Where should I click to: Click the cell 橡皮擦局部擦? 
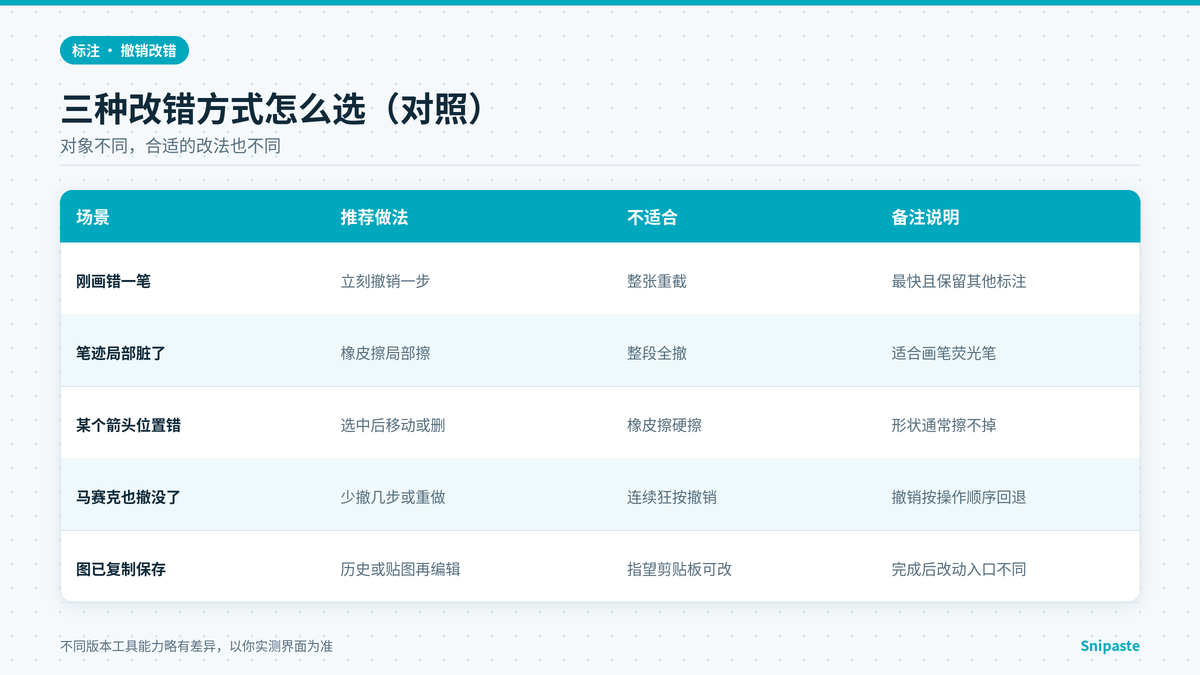pos(385,353)
